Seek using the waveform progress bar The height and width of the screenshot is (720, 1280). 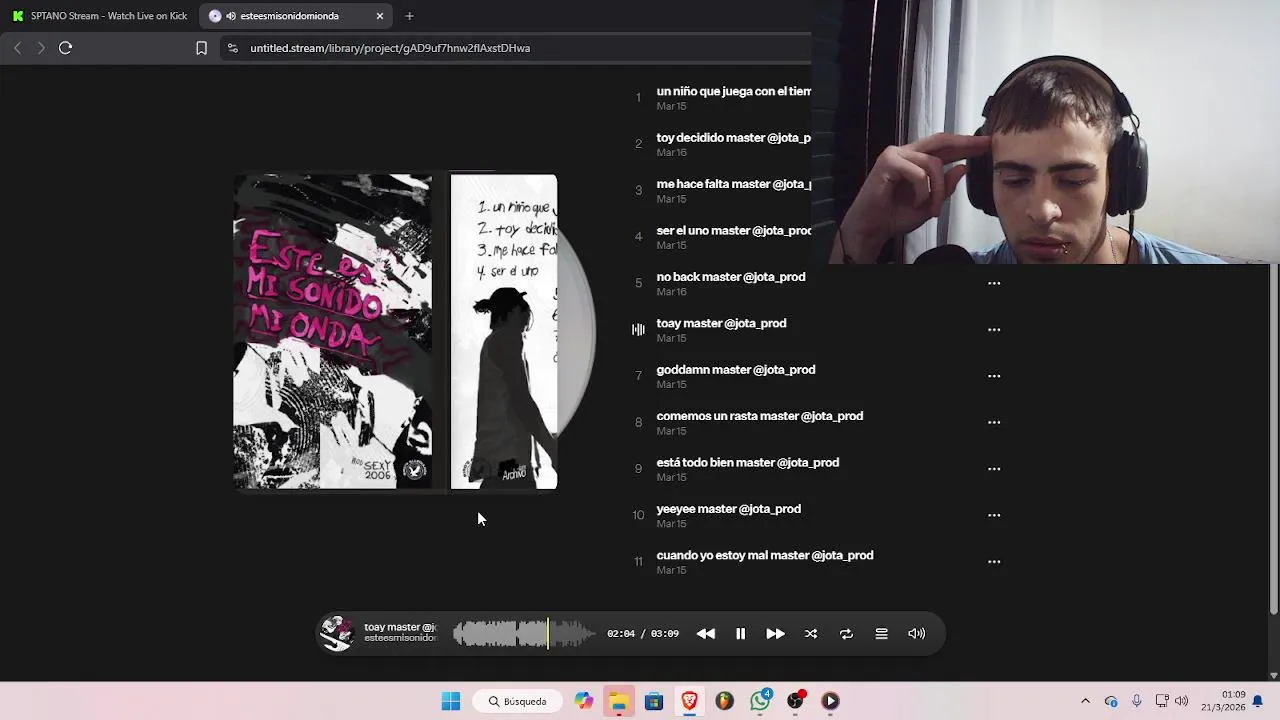[x=524, y=634]
